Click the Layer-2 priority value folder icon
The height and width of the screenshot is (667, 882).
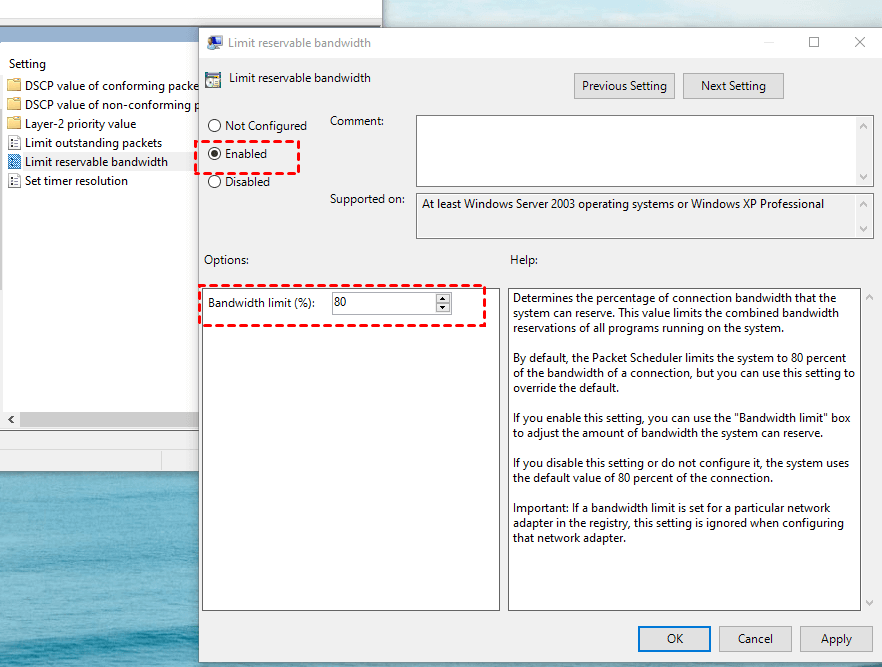[x=14, y=124]
